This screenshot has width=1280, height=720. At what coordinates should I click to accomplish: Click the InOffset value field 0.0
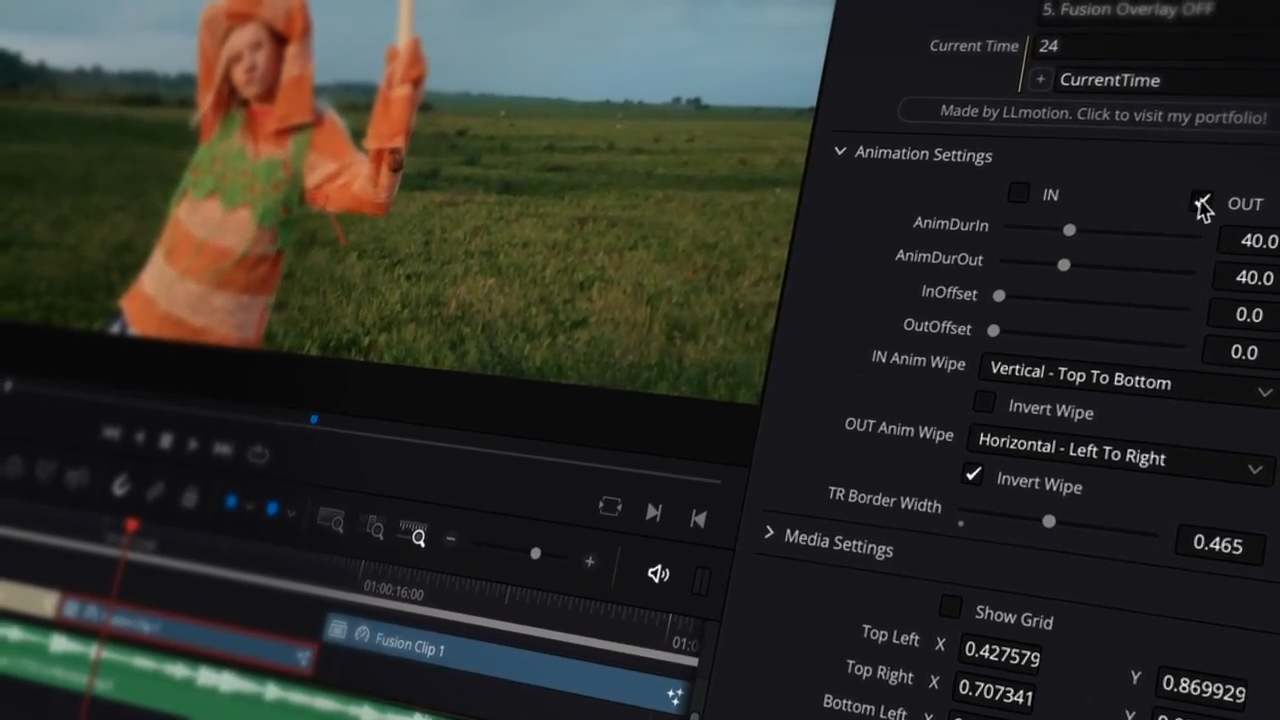pos(1243,314)
